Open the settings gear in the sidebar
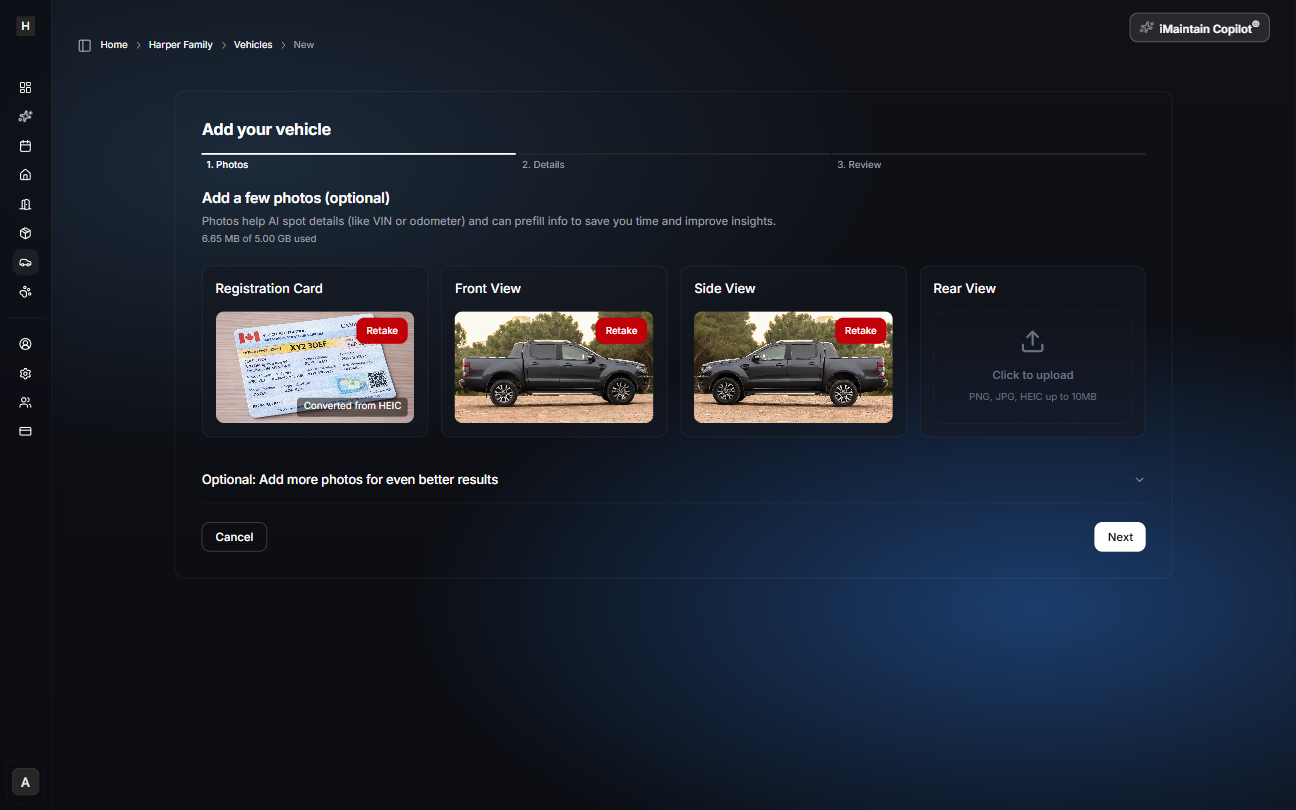Screen dimensions: 1296x810 pyautogui.click(x=25, y=373)
